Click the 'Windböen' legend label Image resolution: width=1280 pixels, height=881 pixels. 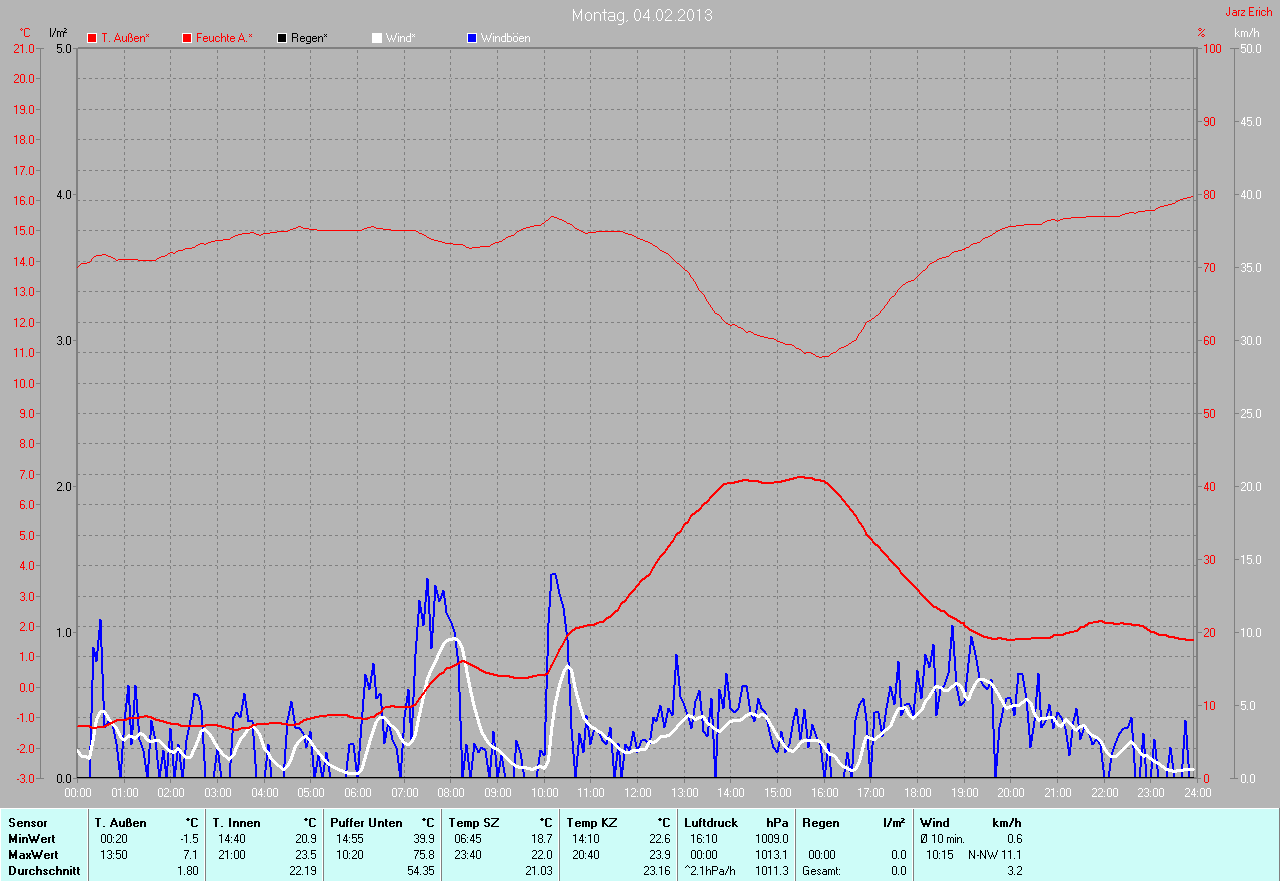(x=505, y=38)
